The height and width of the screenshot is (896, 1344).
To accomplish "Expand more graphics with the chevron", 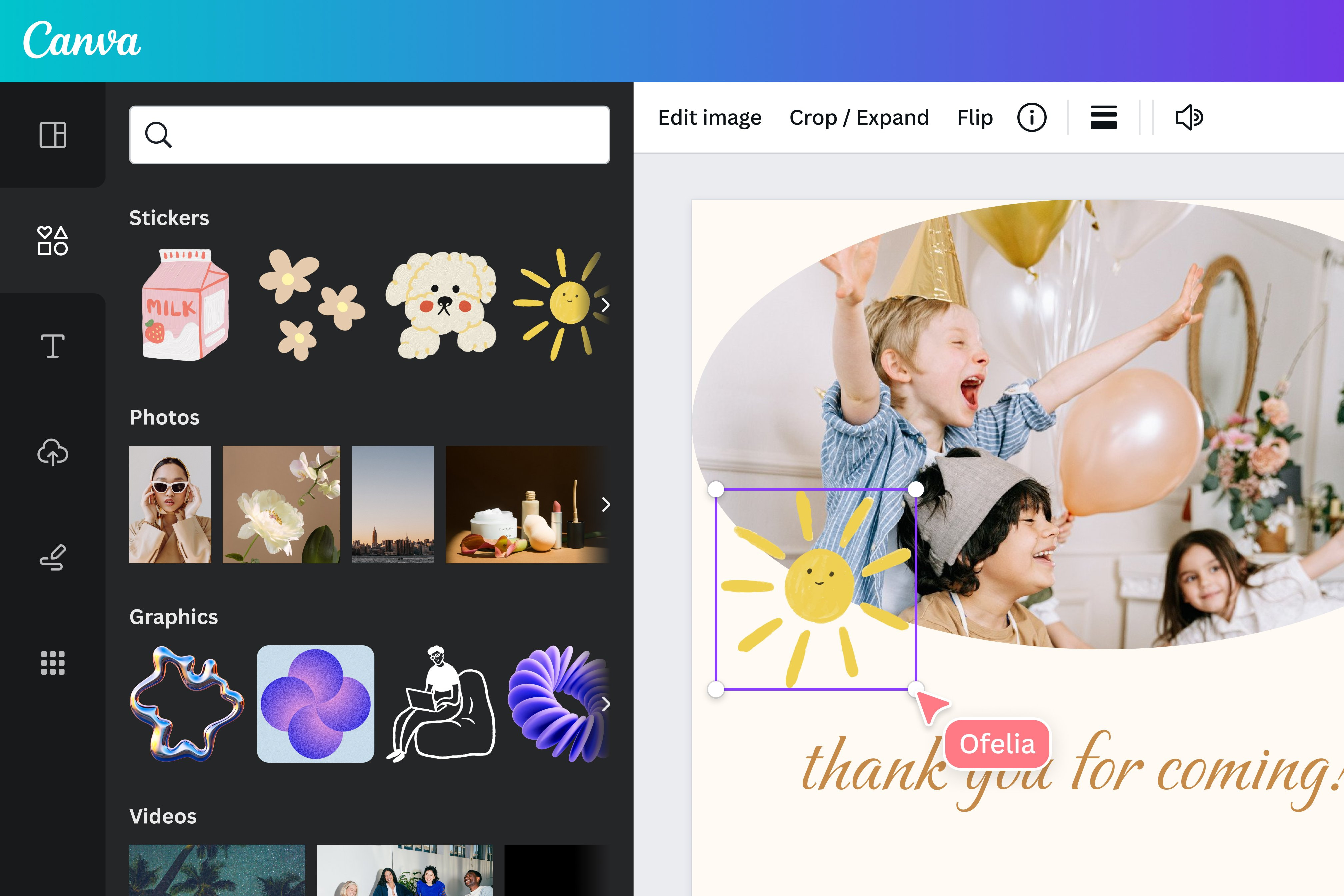I will (x=605, y=704).
